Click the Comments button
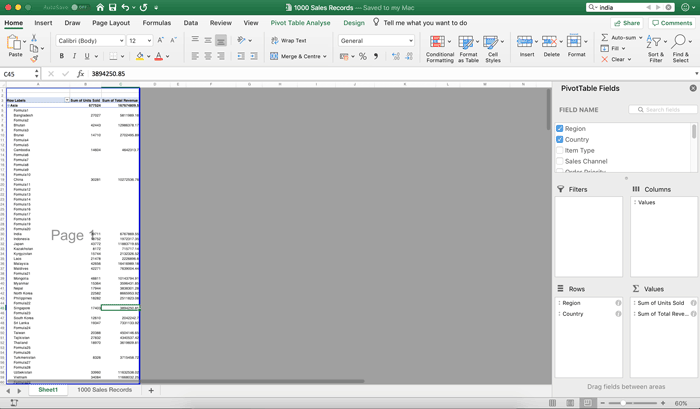 coord(672,23)
